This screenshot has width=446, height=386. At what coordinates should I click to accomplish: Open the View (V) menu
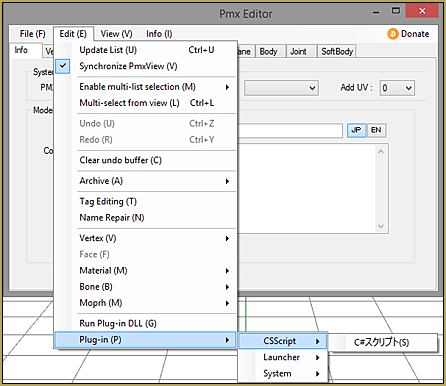click(x=116, y=34)
